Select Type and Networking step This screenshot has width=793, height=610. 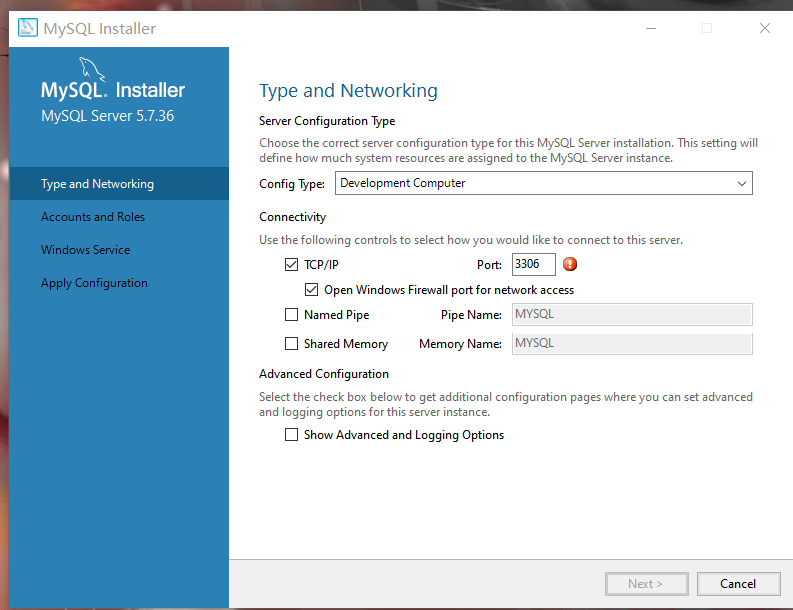pos(119,184)
